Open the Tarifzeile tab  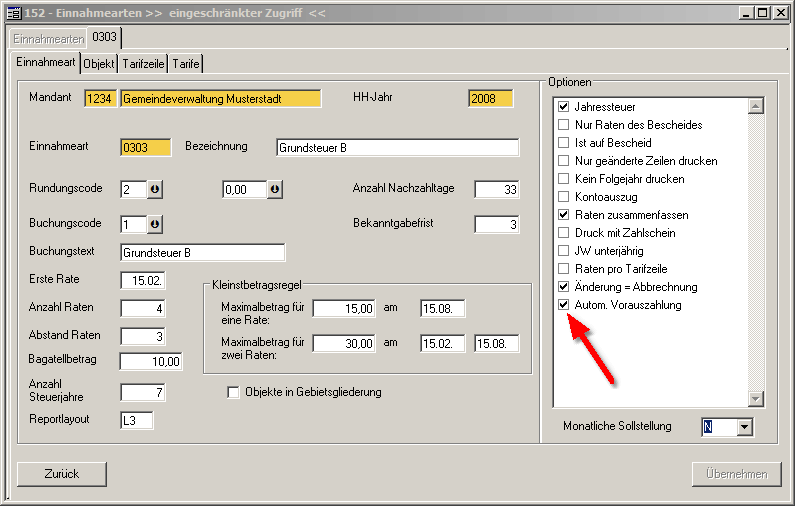click(x=143, y=63)
